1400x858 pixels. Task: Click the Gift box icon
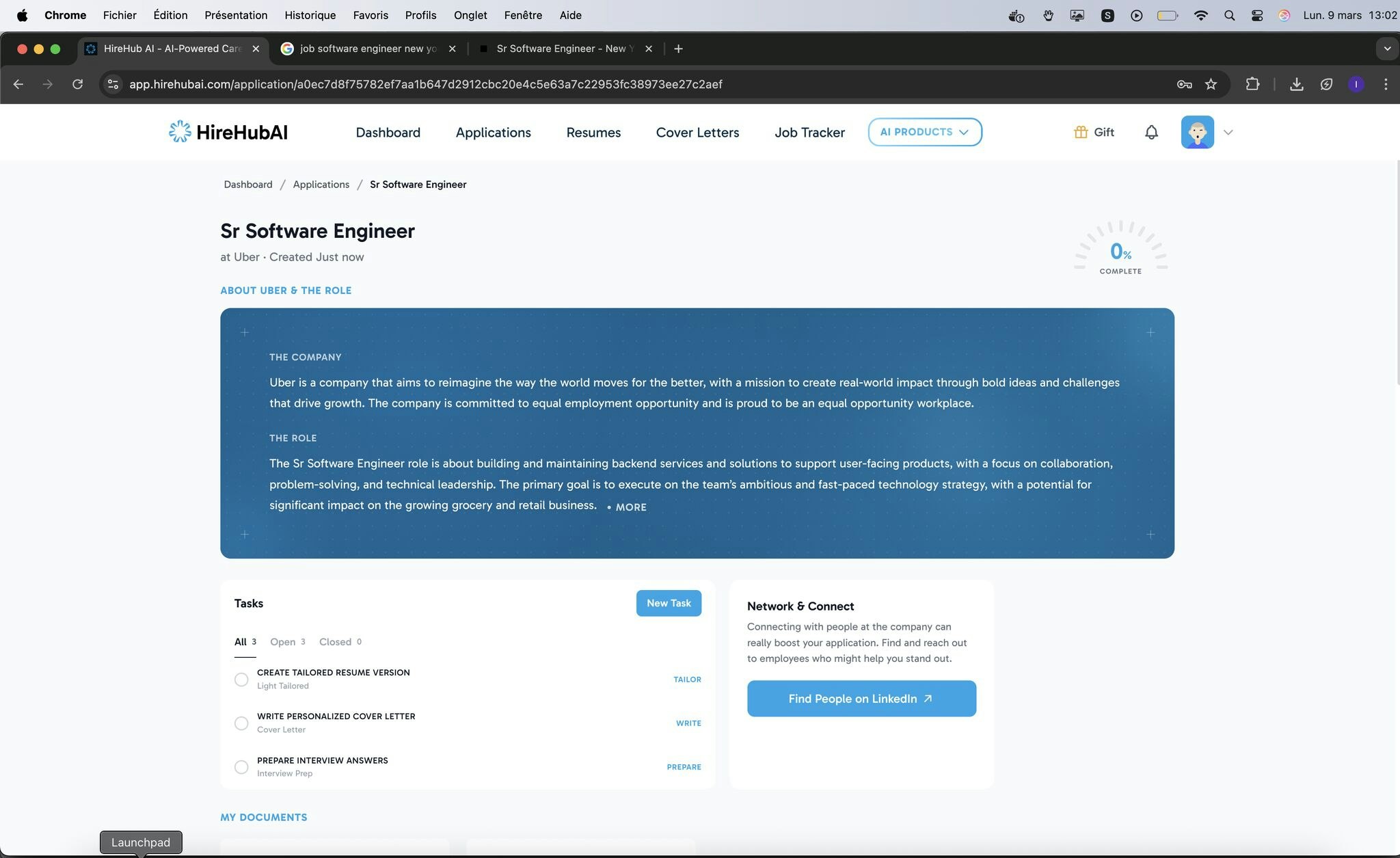[1080, 133]
